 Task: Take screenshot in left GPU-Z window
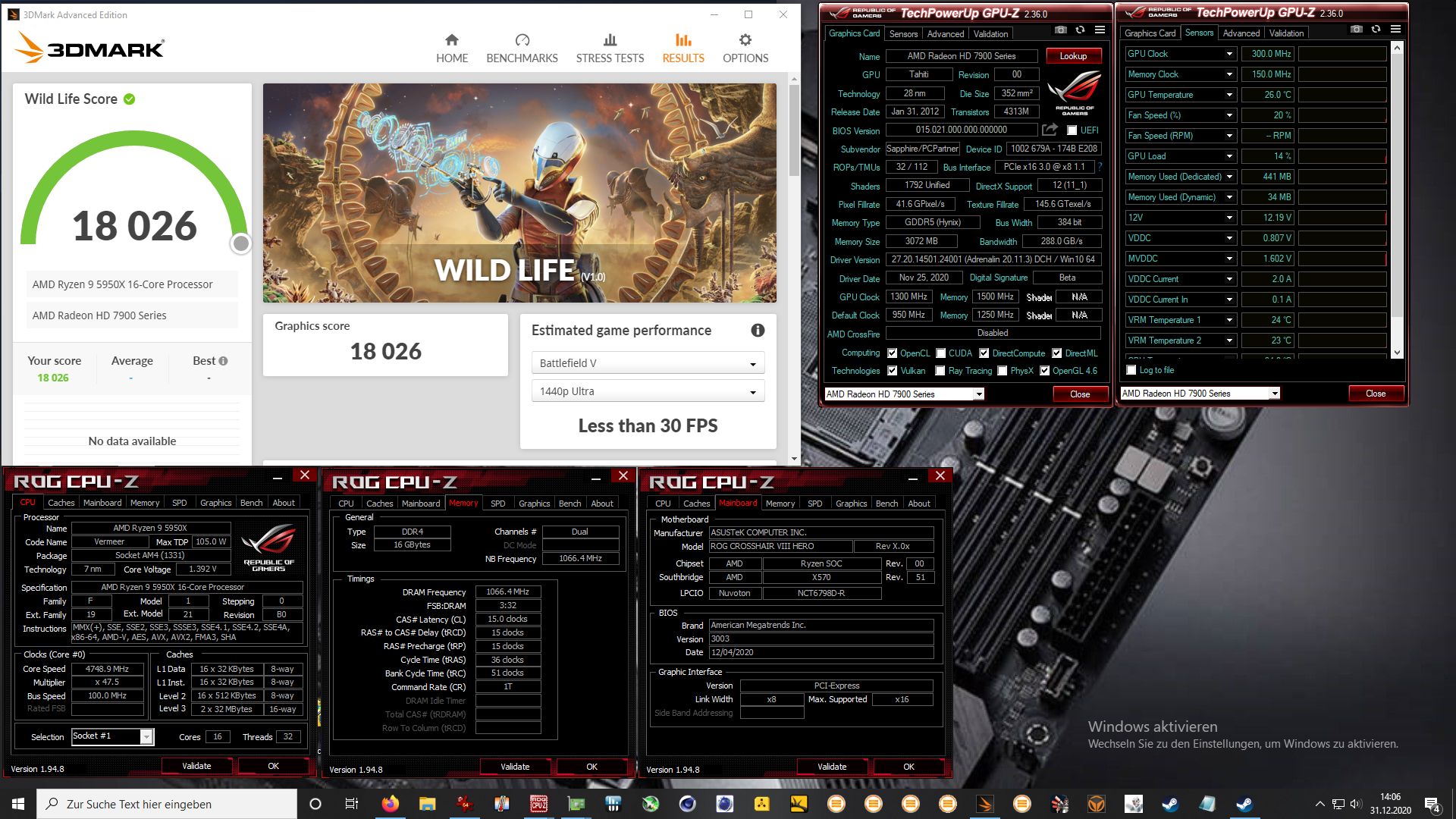click(x=1061, y=30)
